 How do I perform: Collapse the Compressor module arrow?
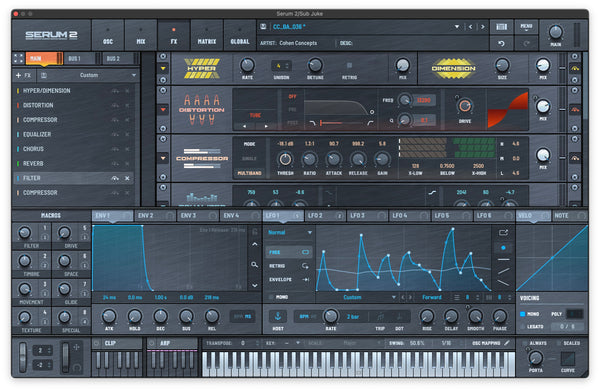[163, 158]
